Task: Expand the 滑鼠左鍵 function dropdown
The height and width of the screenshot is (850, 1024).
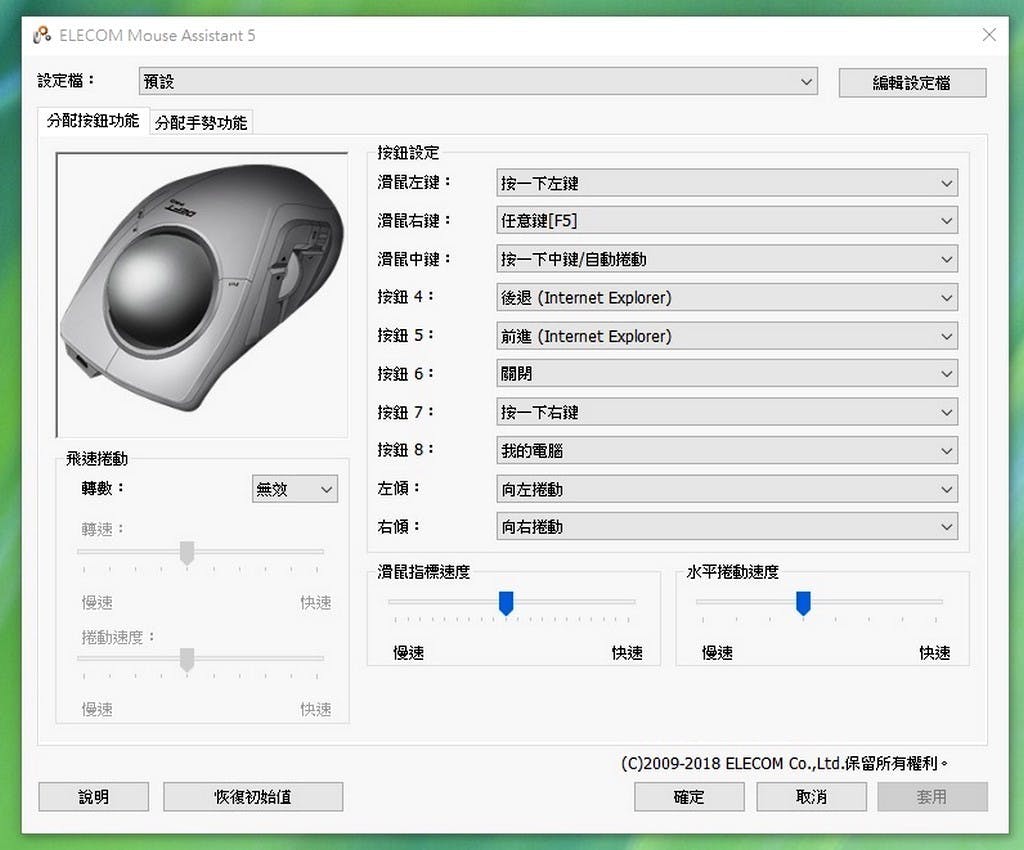Action: 727,183
